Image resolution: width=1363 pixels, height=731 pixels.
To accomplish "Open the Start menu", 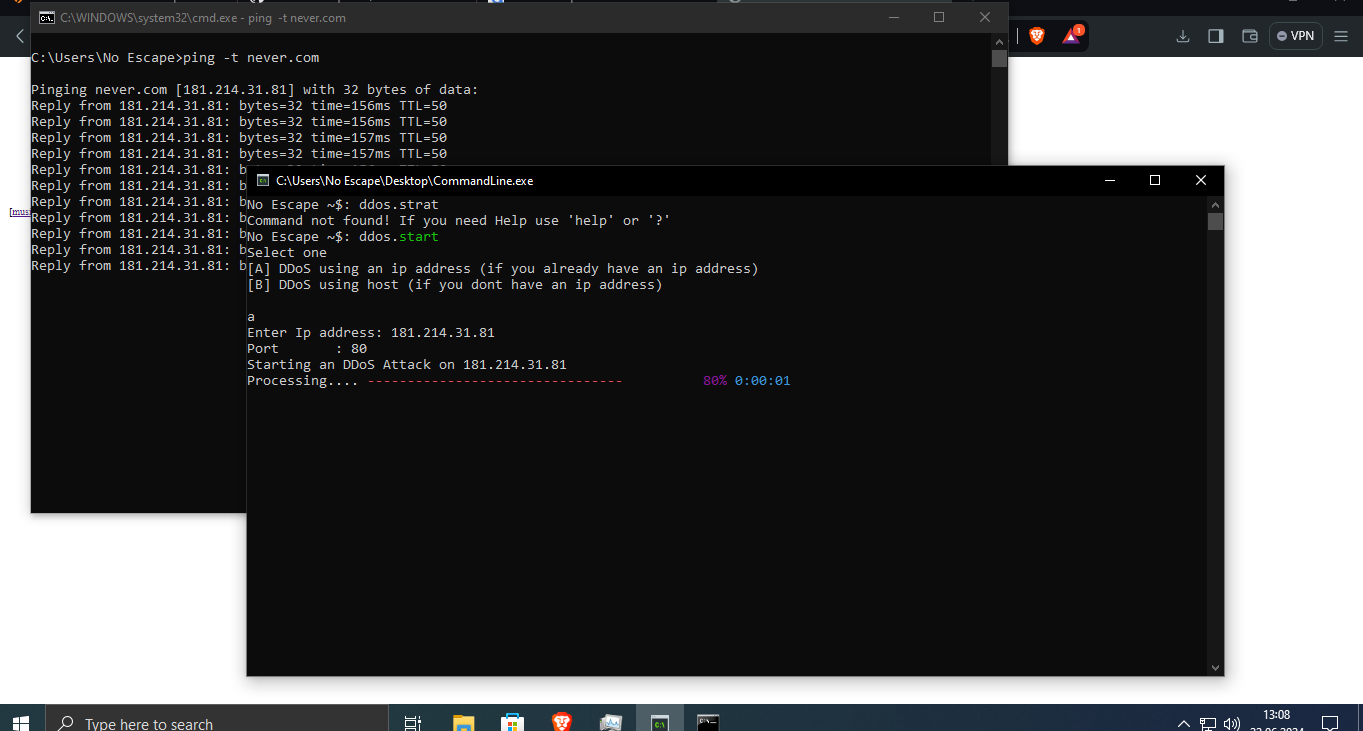I will tap(20, 719).
